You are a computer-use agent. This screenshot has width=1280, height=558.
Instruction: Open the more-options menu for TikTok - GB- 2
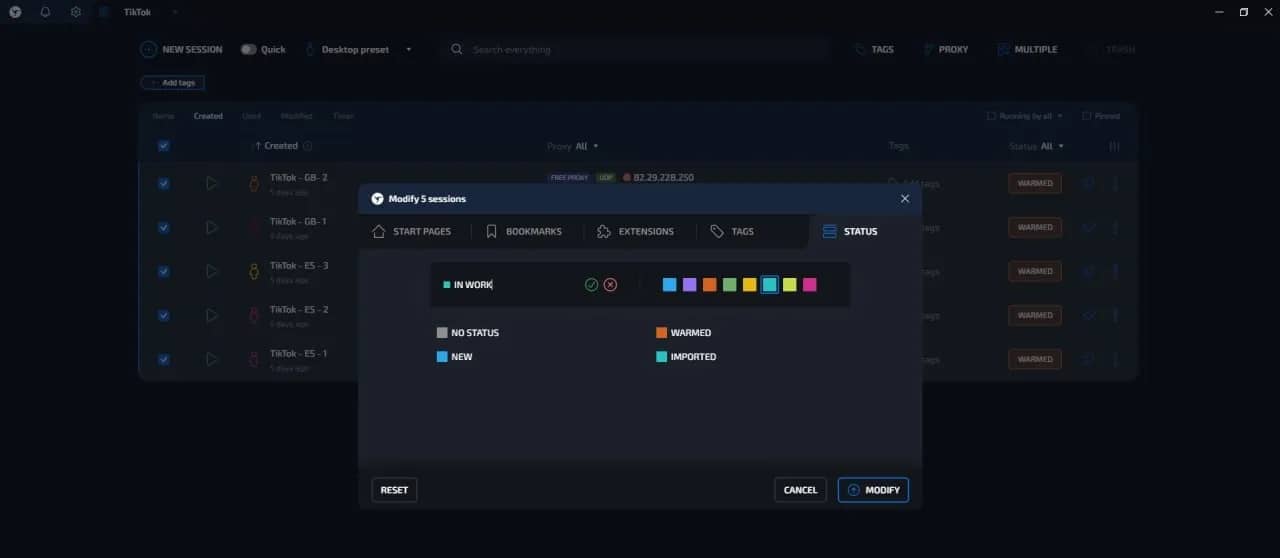(x=1115, y=184)
